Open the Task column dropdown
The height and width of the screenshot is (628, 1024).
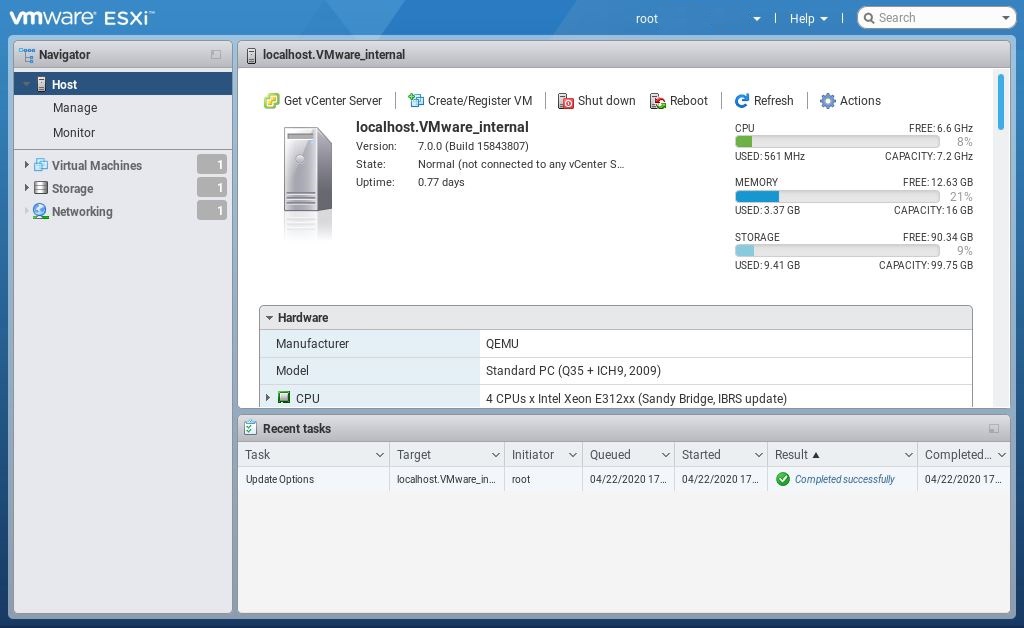(x=379, y=455)
